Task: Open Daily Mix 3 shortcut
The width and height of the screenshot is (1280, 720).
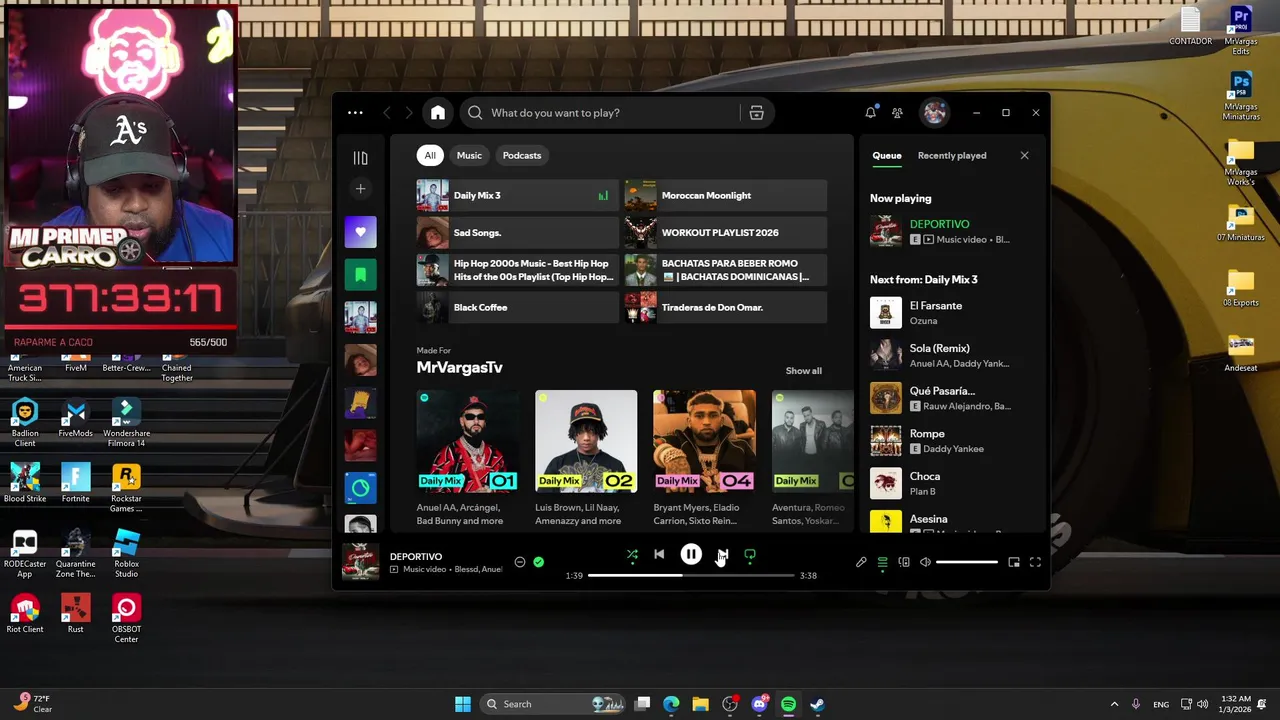Action: click(x=518, y=195)
